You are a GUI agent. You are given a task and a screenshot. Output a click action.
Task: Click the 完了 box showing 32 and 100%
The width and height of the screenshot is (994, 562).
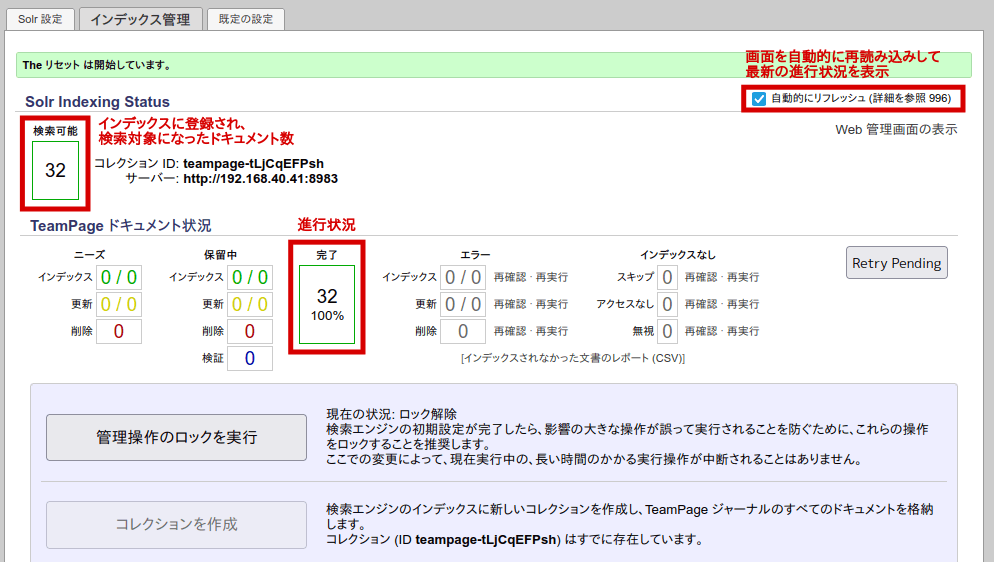click(327, 304)
